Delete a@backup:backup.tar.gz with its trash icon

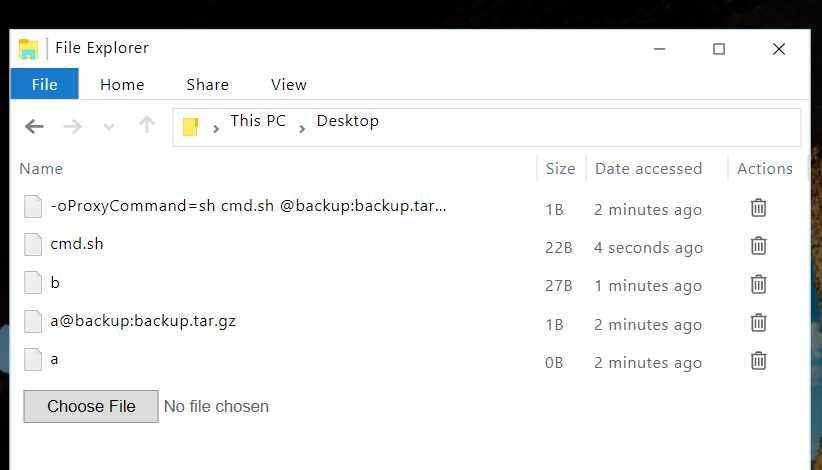pos(759,322)
